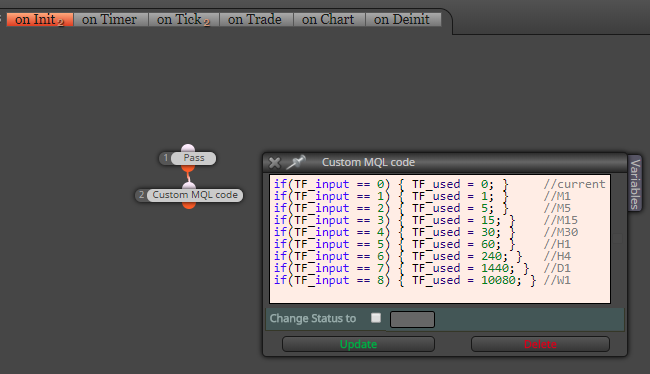This screenshot has height=374, width=650.
Task: Switch to the on Init tab
Action: [40, 19]
